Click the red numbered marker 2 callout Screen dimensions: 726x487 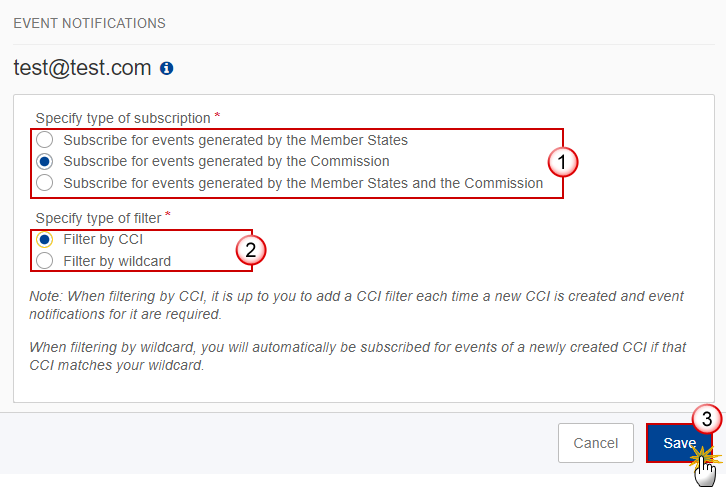pos(250,250)
